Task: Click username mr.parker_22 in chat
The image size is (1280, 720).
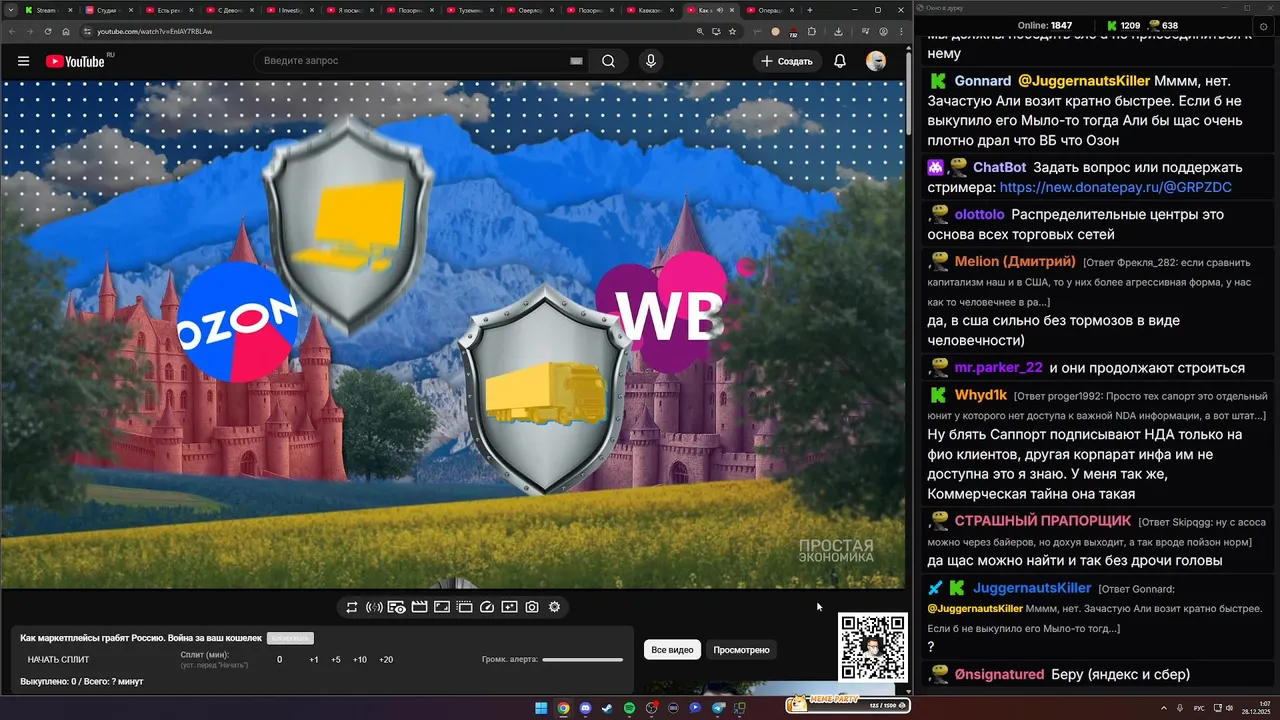Action: pos(999,368)
